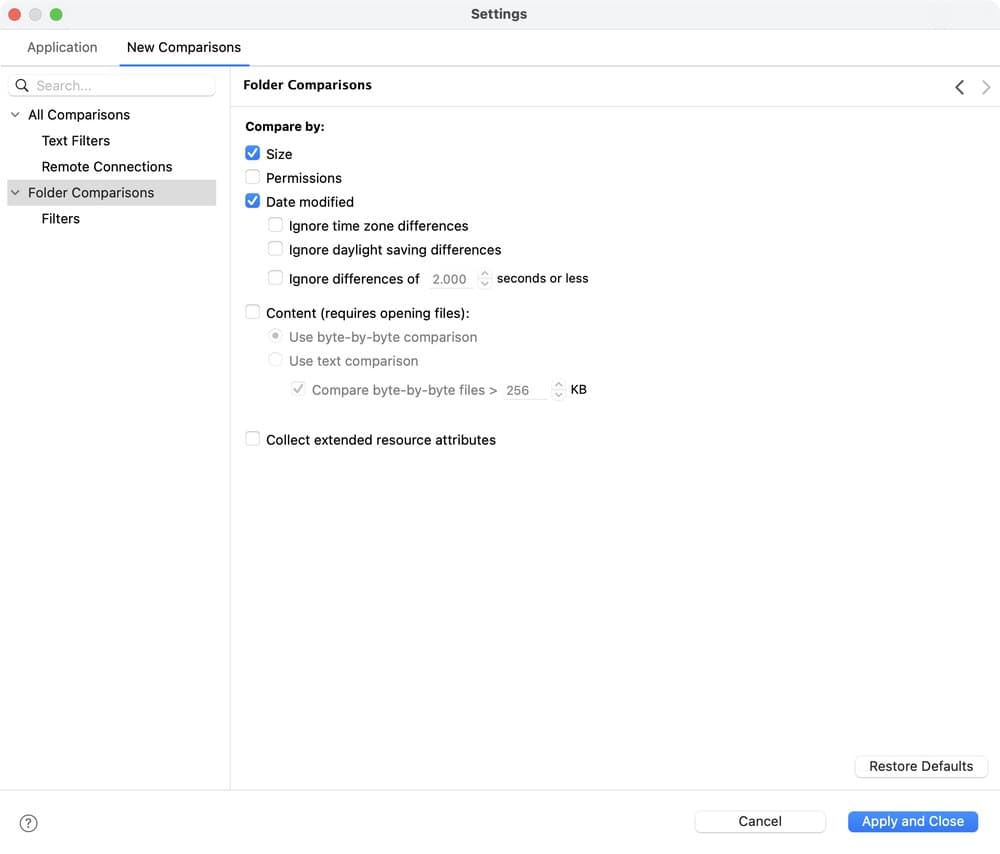Screen dimensions: 1000x854
Task: Go back with the left arrow
Action: point(960,87)
